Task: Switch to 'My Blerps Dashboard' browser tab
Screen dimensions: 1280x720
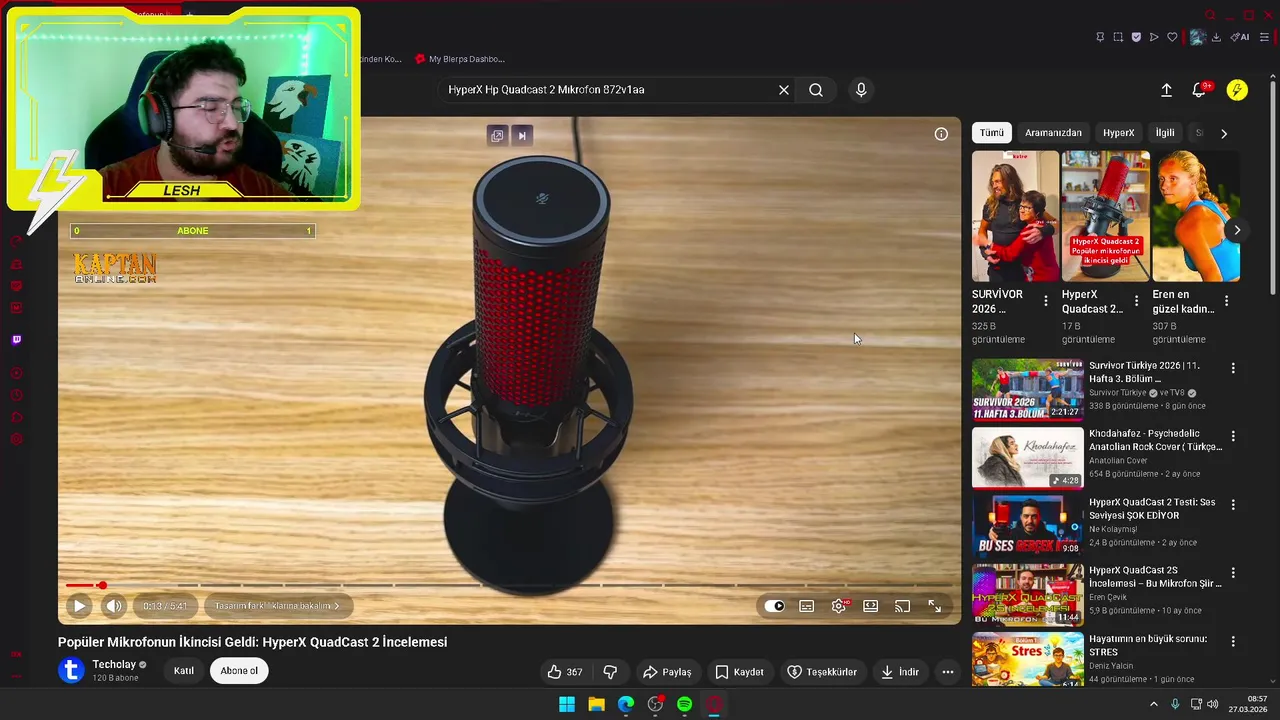Action: coord(460,59)
